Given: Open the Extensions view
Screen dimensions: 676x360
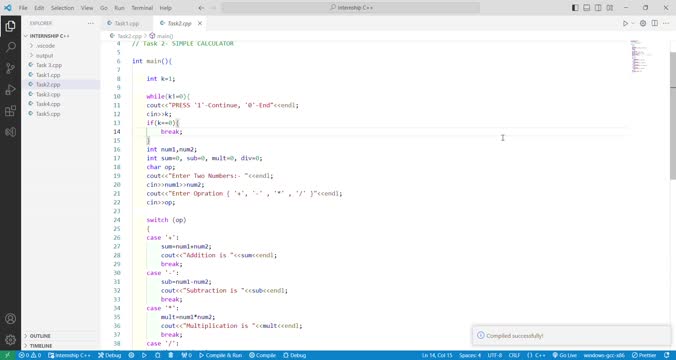Looking at the screenshot, I should pyautogui.click(x=10, y=111).
